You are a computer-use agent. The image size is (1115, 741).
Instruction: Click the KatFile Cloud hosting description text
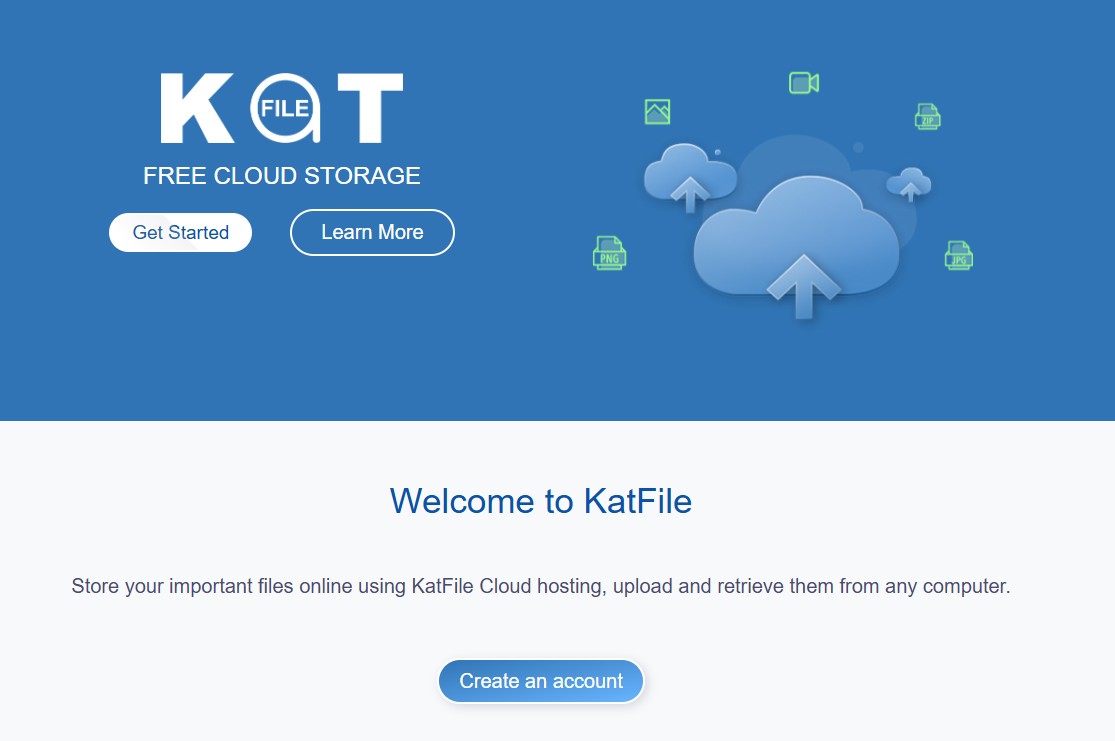pyautogui.click(x=540, y=586)
